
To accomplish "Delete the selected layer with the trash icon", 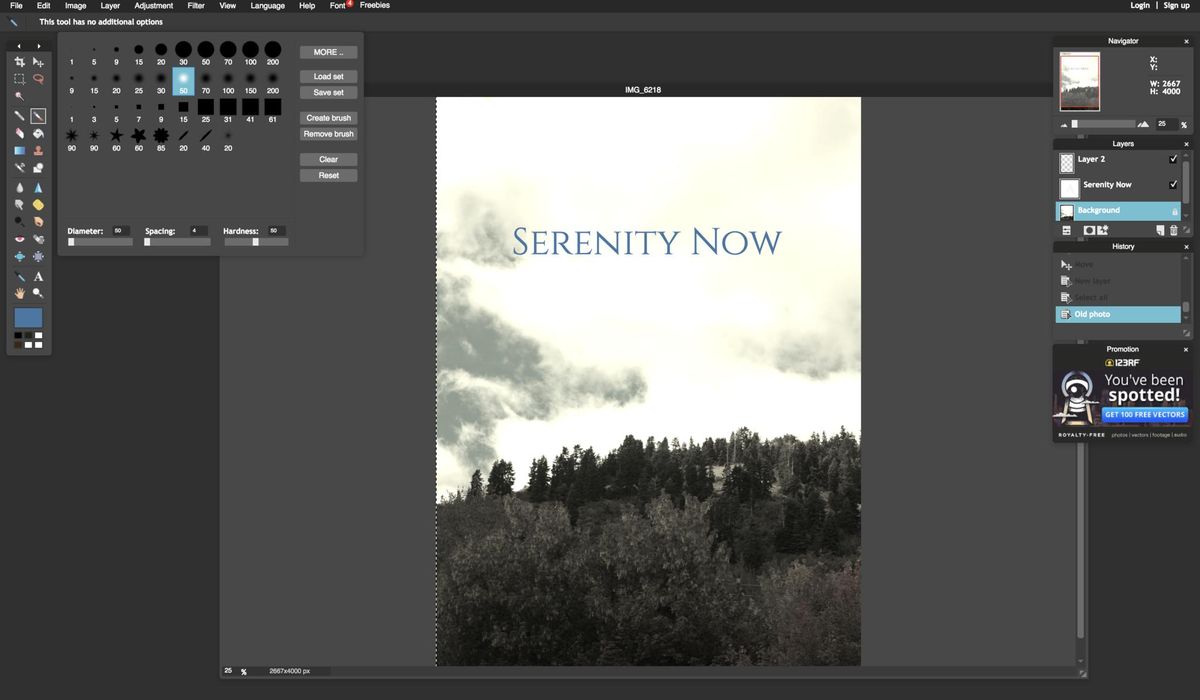I will point(1174,229).
